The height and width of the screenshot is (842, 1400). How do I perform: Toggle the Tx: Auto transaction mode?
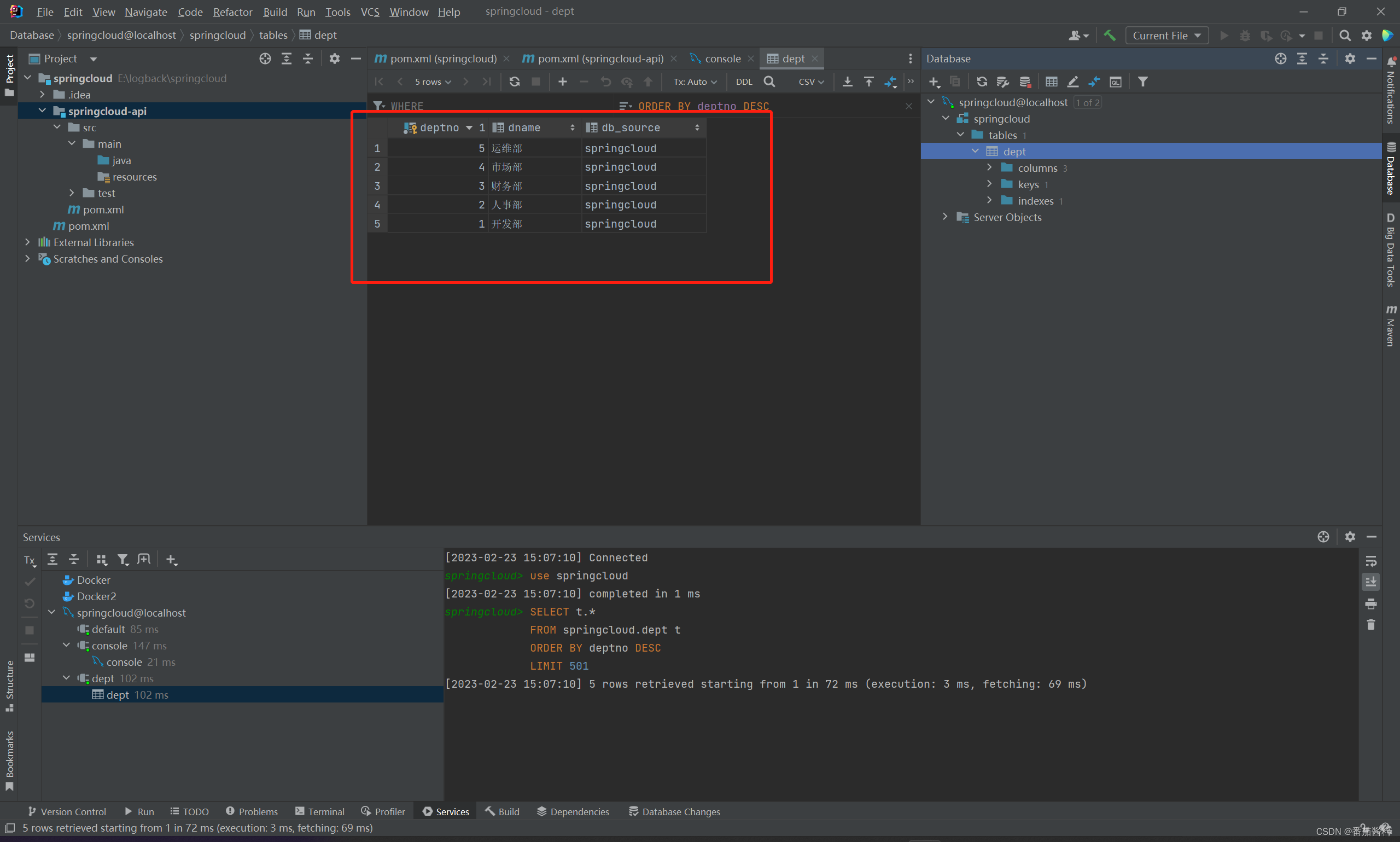pos(695,82)
